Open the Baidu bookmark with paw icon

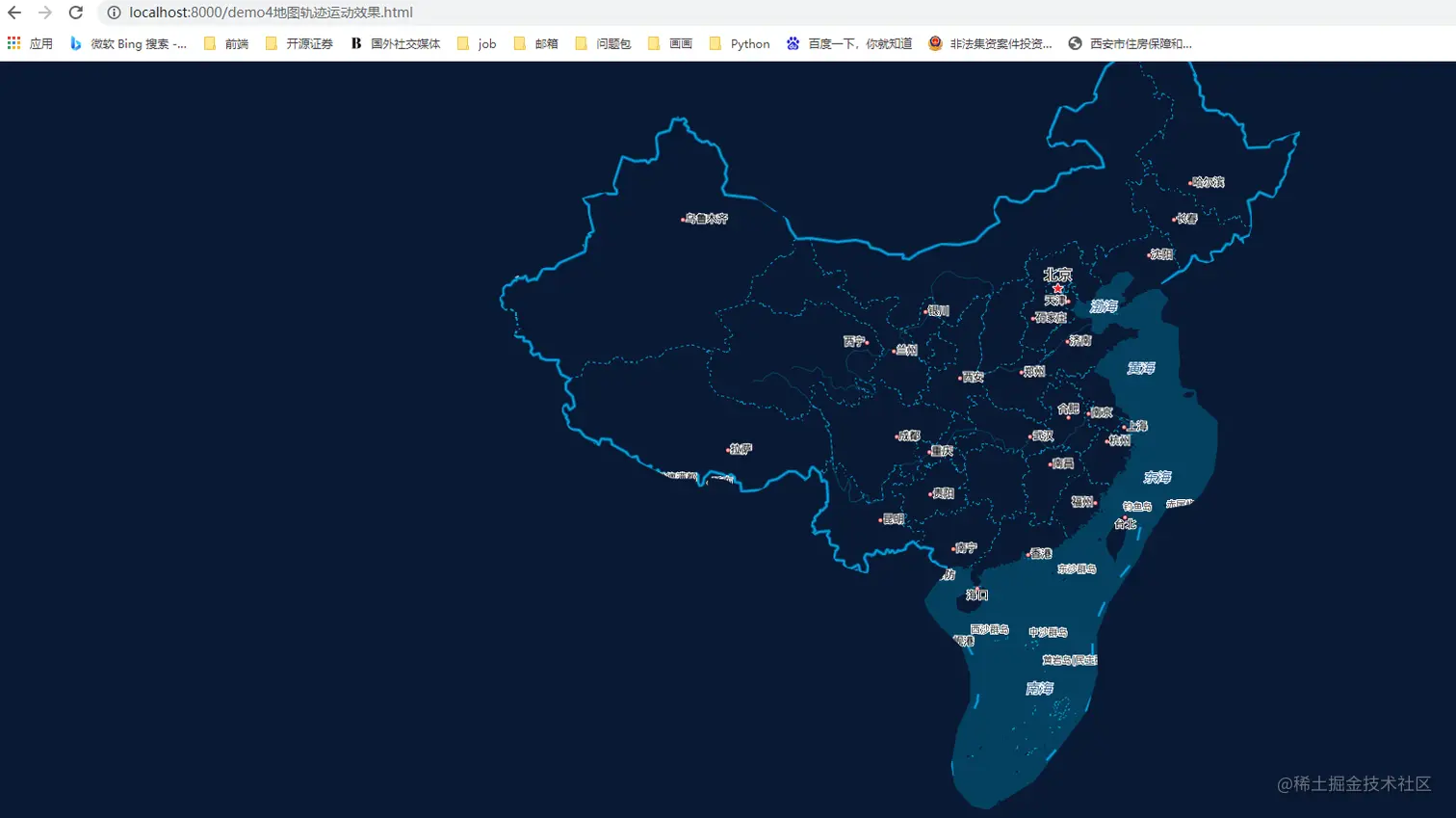coord(849,43)
